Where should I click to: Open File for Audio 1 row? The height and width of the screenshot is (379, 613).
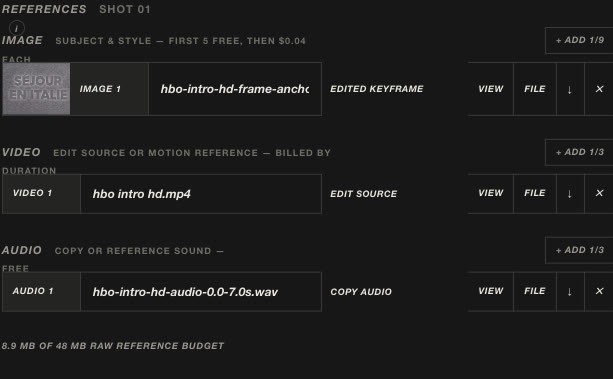coord(534,291)
